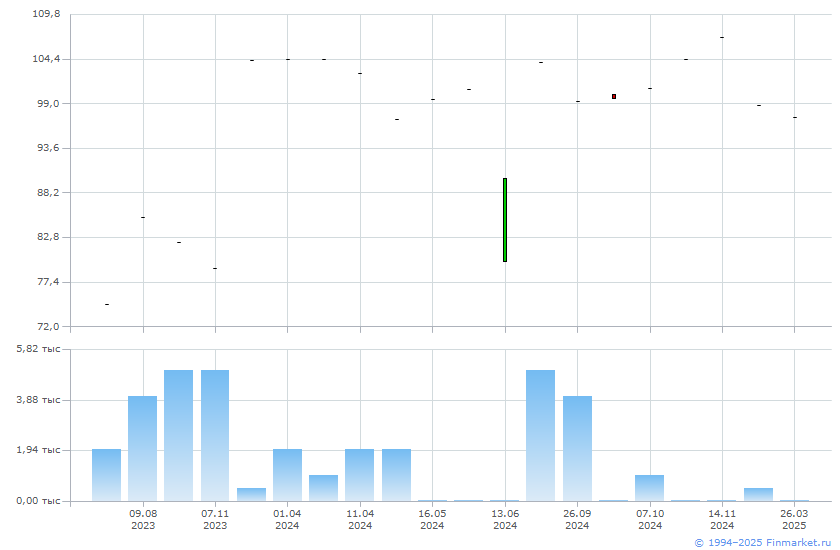Click the '104,4' price axis label
Image resolution: width=840 pixels, height=550 pixels.
coord(47,58)
